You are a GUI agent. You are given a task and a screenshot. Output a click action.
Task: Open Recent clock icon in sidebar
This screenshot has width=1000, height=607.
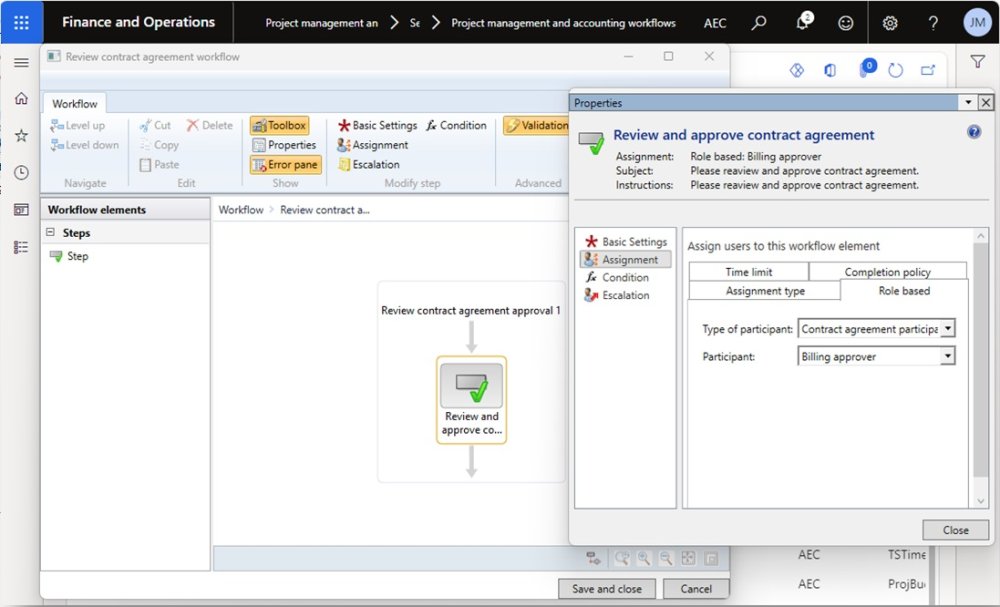21,172
